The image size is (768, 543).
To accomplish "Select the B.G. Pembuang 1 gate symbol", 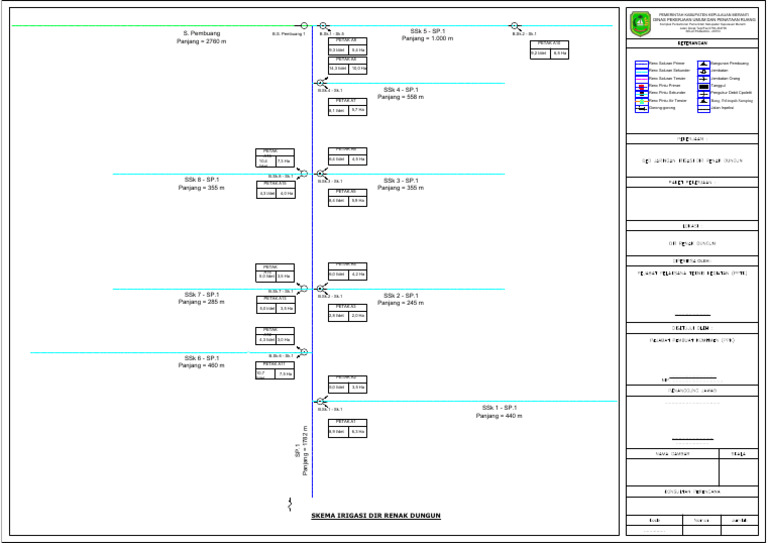I will (304, 26).
